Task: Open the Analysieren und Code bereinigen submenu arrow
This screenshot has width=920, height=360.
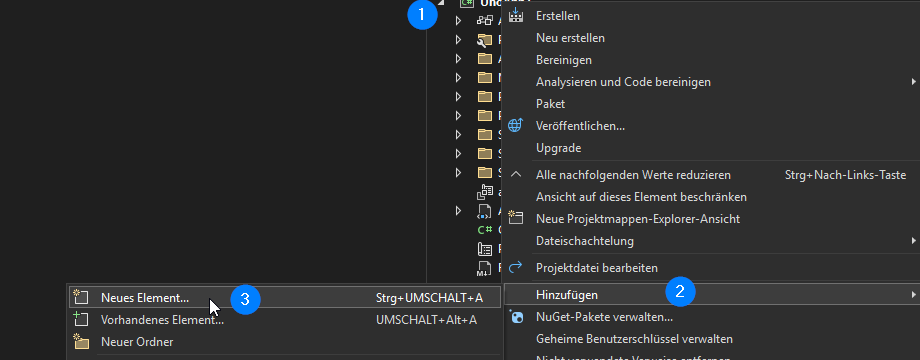Action: (913, 81)
